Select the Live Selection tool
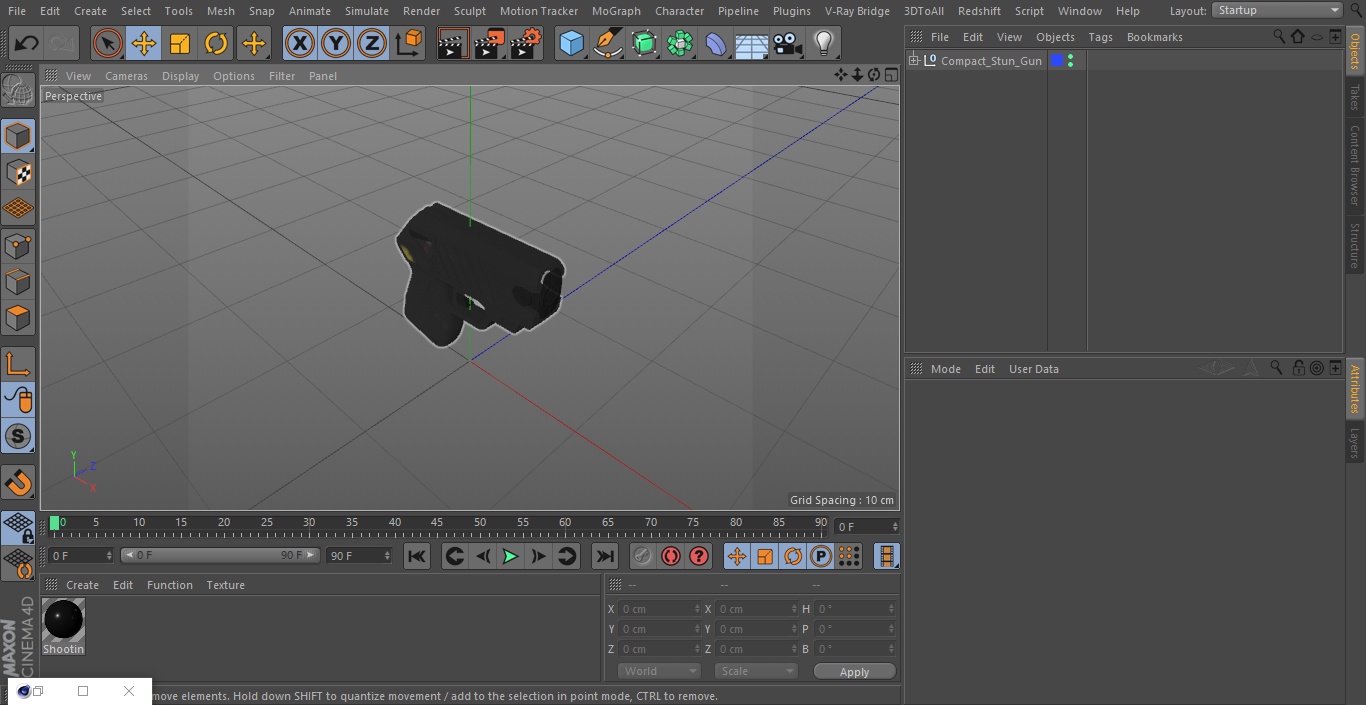This screenshot has height=705, width=1366. (108, 44)
